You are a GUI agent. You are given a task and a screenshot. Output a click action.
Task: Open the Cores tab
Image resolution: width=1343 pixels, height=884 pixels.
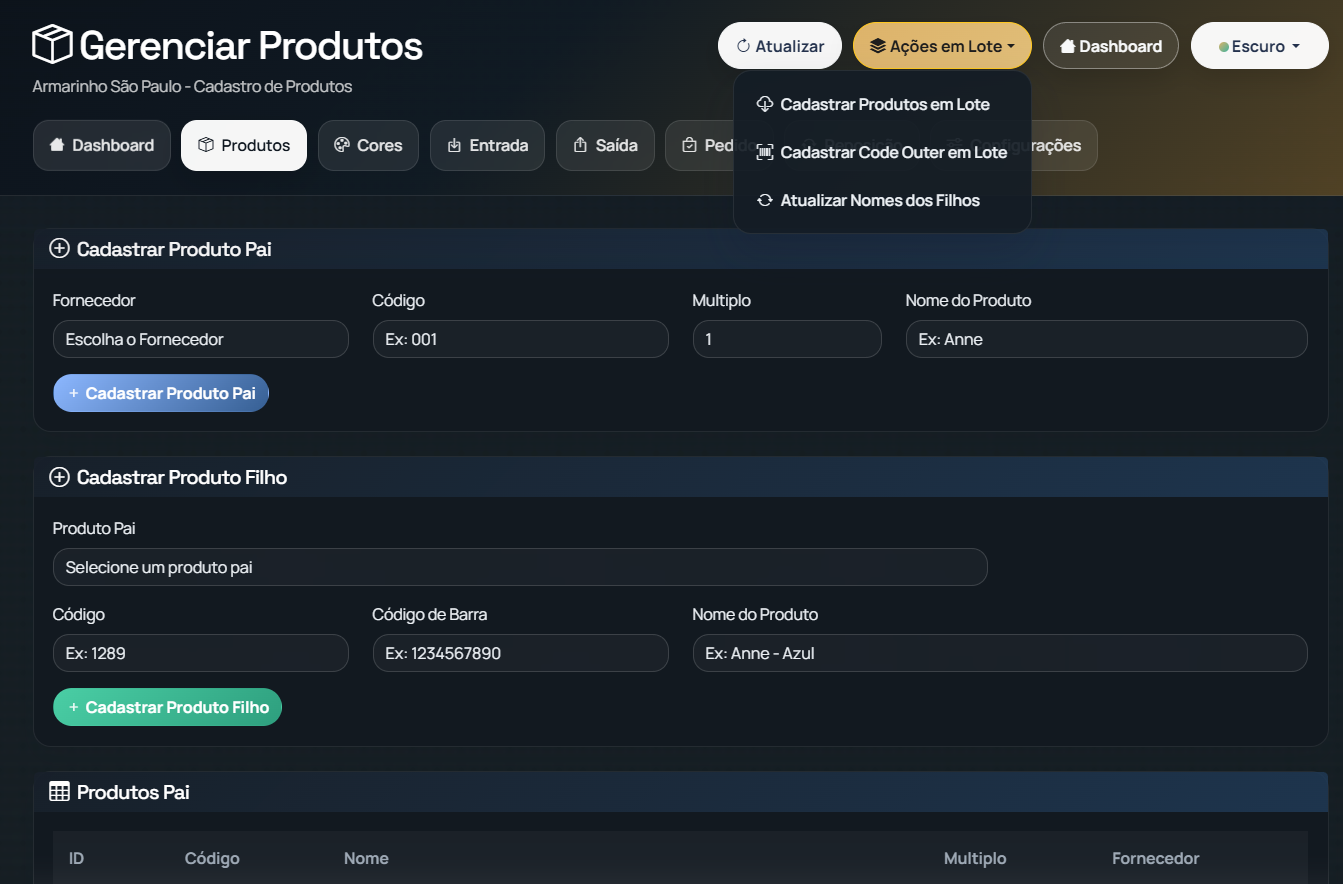[x=368, y=145]
